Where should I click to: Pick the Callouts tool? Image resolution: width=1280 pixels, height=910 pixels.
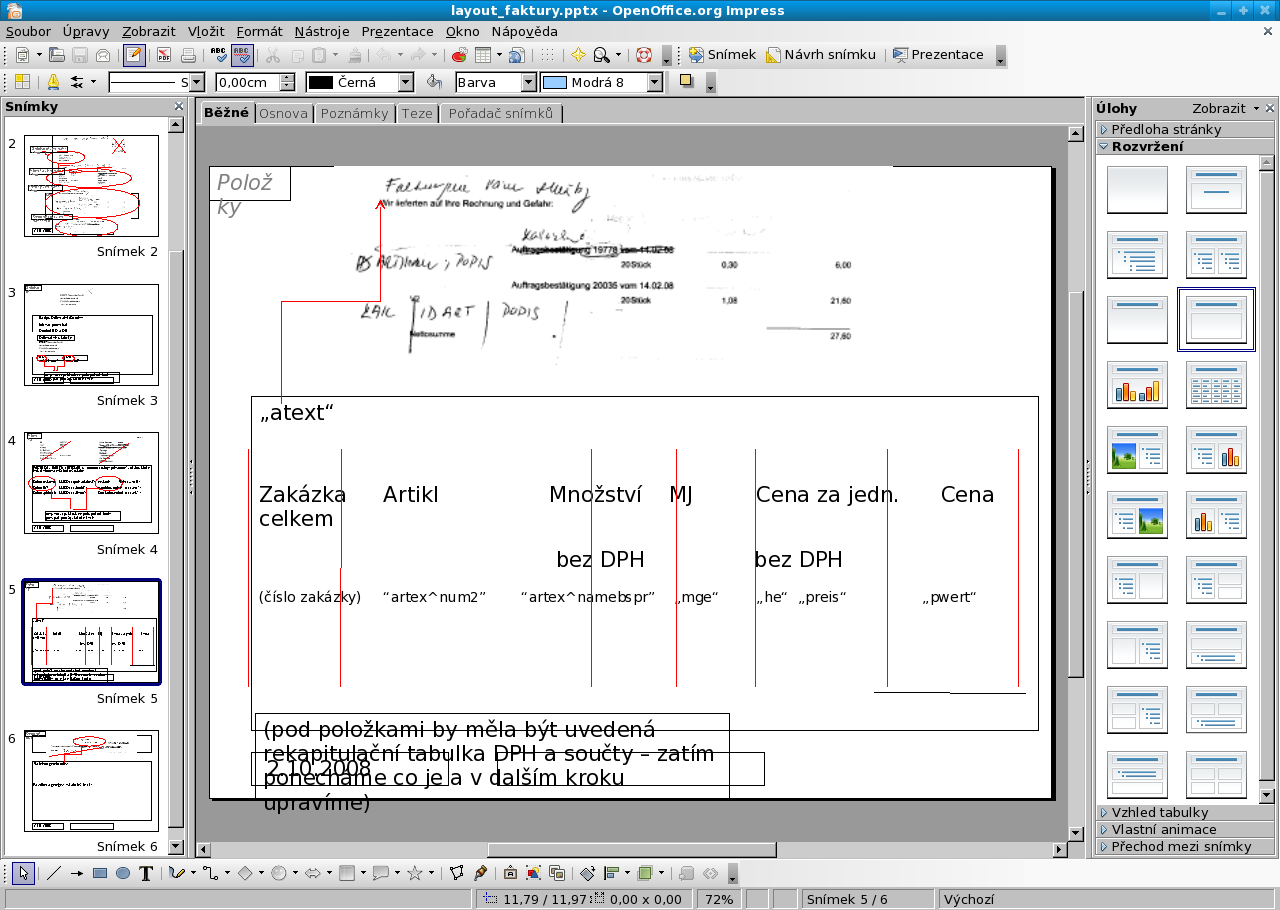[380, 873]
